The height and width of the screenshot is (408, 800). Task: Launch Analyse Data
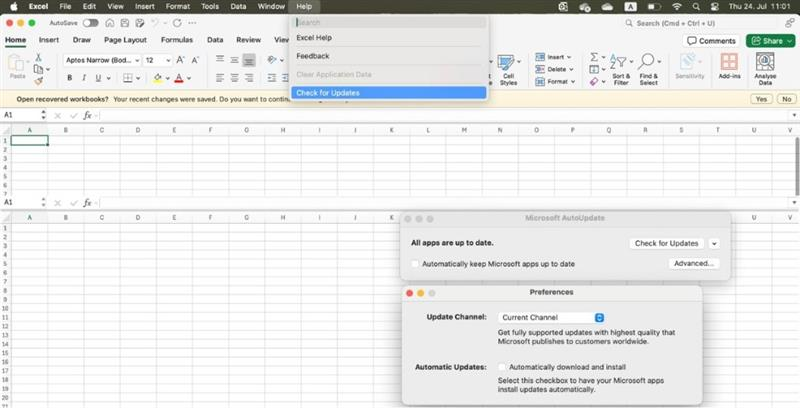coord(765,69)
